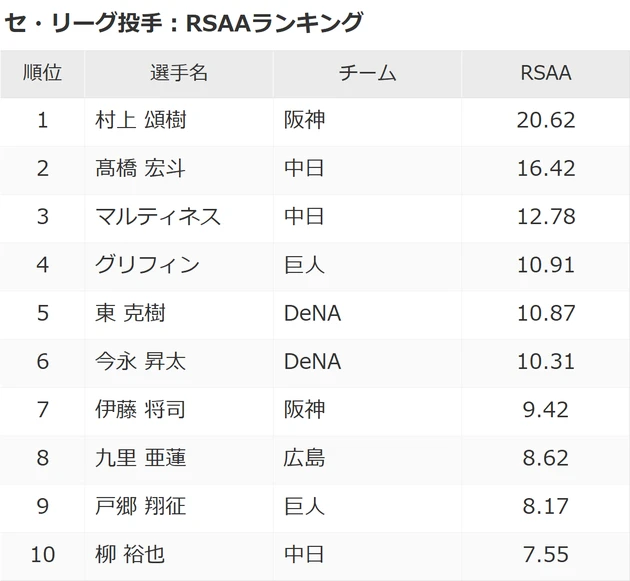Click the rank number 5 cell
Screen dimensions: 630x581
pos(42,313)
